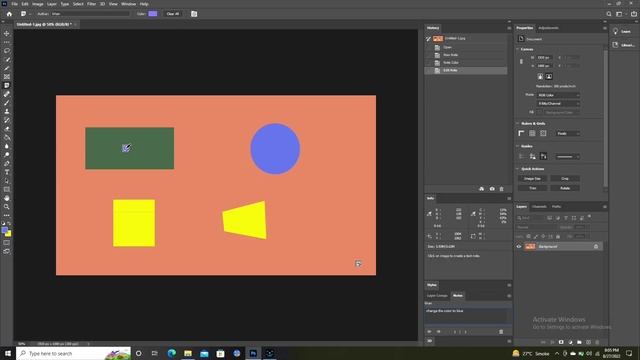Image resolution: width=640 pixels, height=360 pixels.
Task: Toggle the link between canvas width and height
Action: [x=521, y=62]
